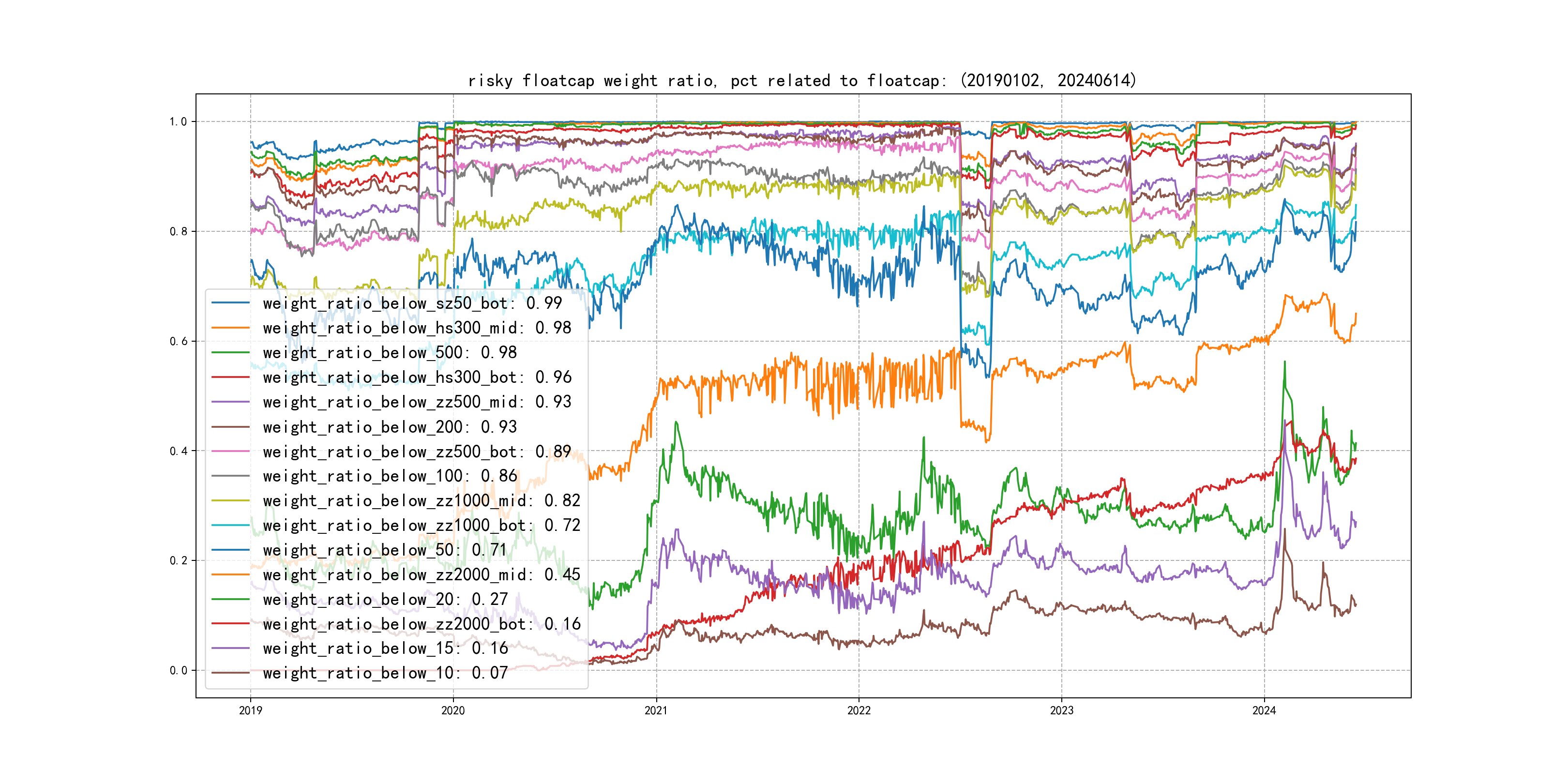1568x784 pixels.
Task: Click the gray line swatch for weight_ratio_below_100
Action: pos(230,476)
